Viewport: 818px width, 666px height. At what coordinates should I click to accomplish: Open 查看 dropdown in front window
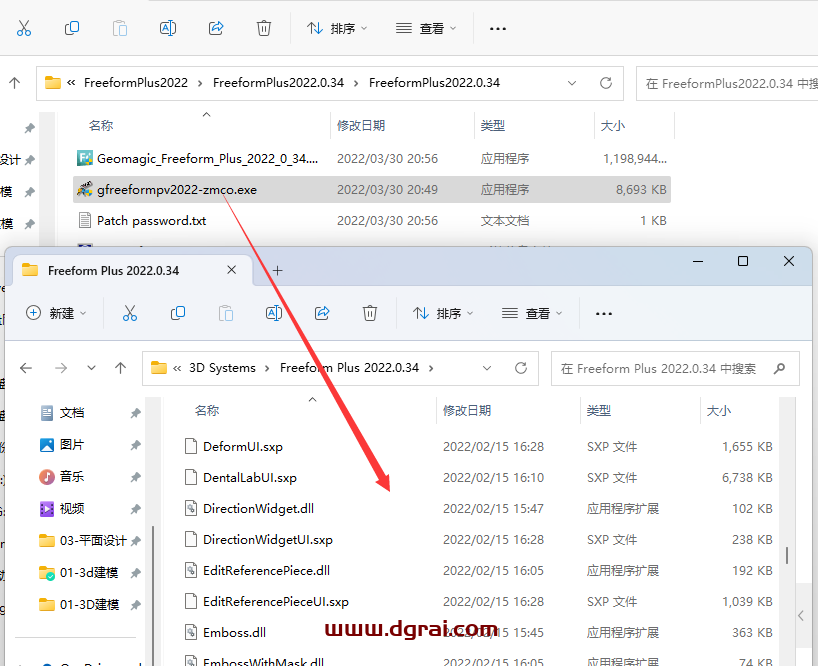click(532, 313)
